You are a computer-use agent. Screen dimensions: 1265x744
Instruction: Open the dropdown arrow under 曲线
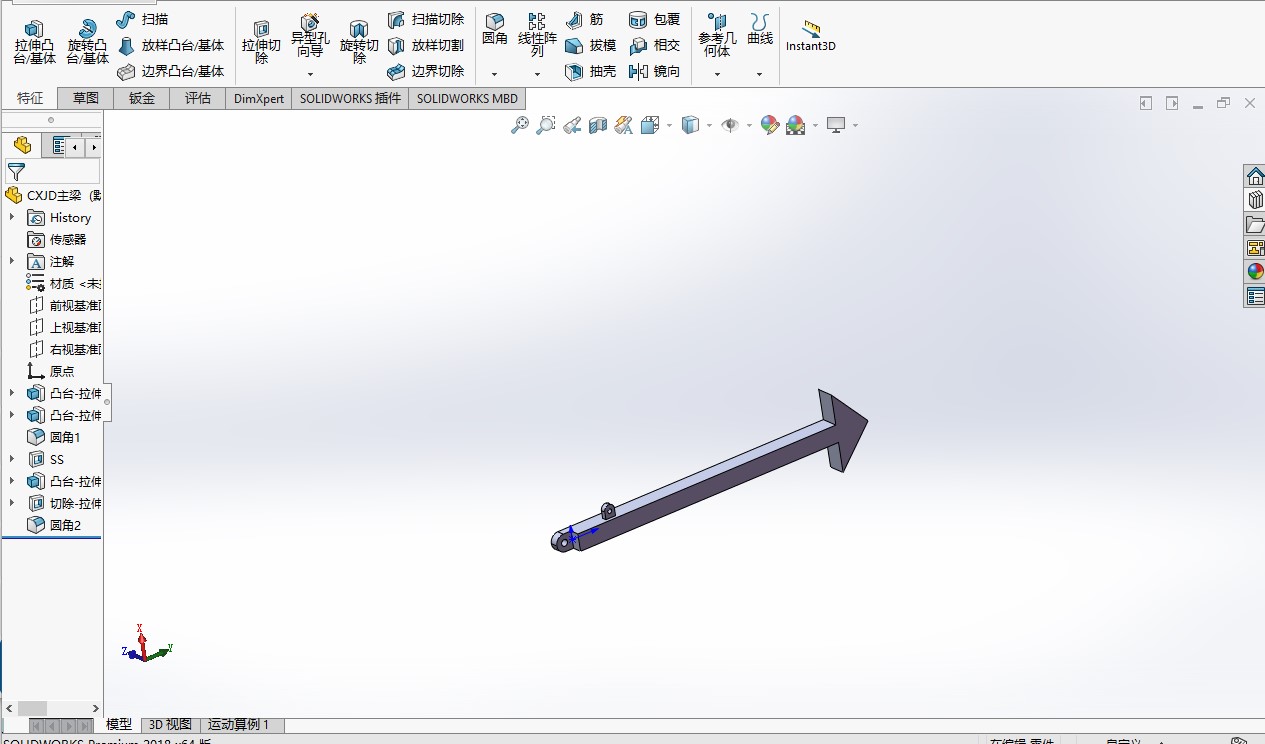pos(760,74)
